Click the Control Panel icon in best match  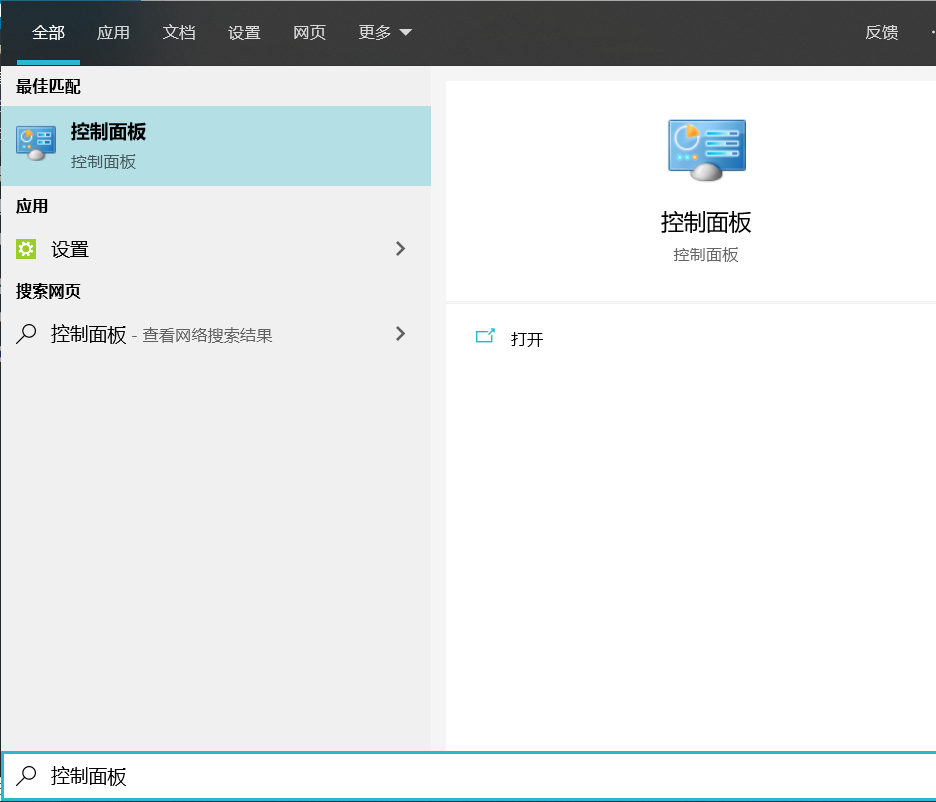point(36,144)
